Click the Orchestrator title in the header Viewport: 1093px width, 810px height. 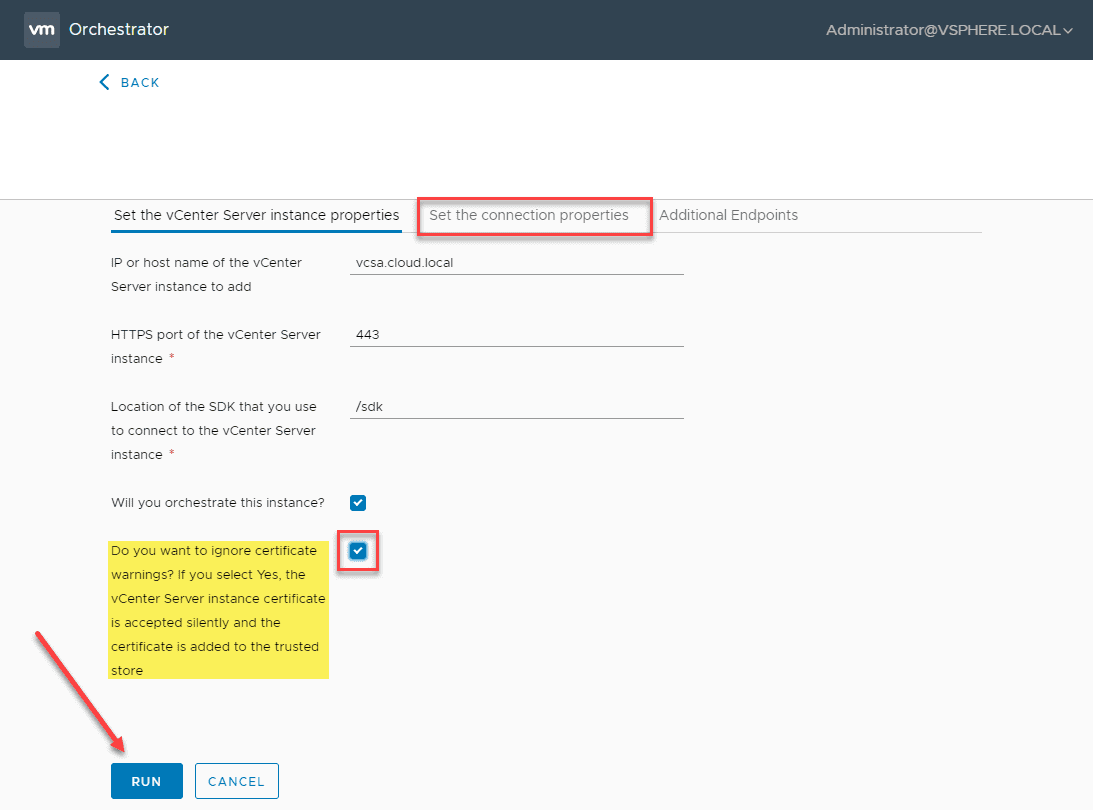(x=118, y=30)
